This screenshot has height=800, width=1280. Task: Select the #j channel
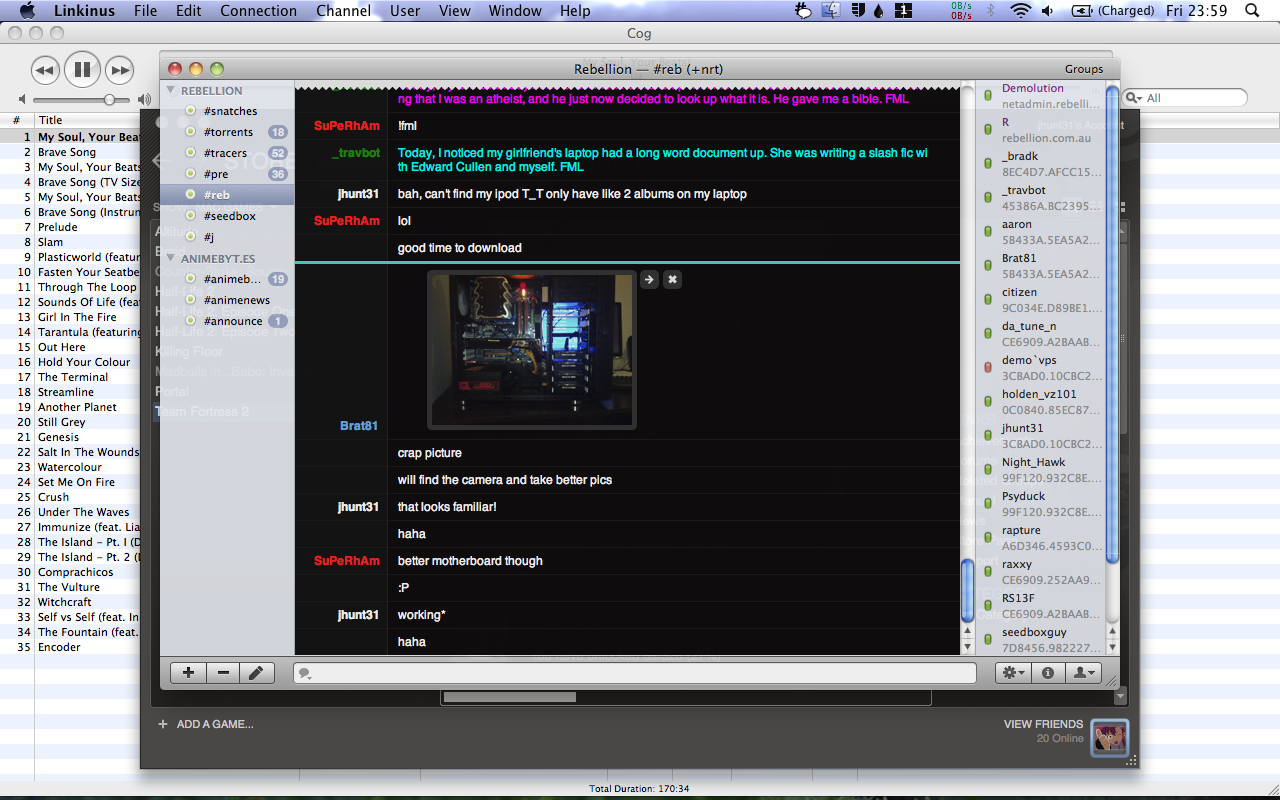tap(227, 237)
